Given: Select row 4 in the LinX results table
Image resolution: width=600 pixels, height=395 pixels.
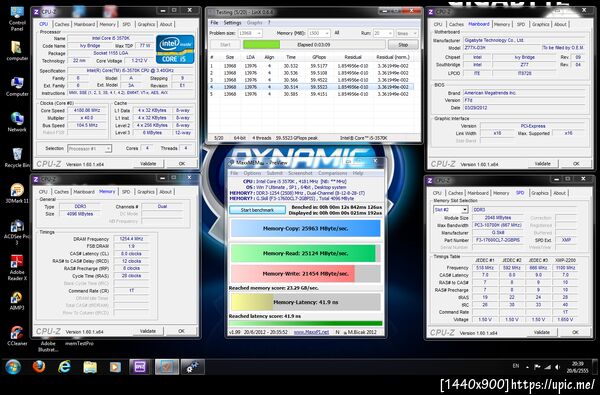Looking at the screenshot, I should click(311, 87).
